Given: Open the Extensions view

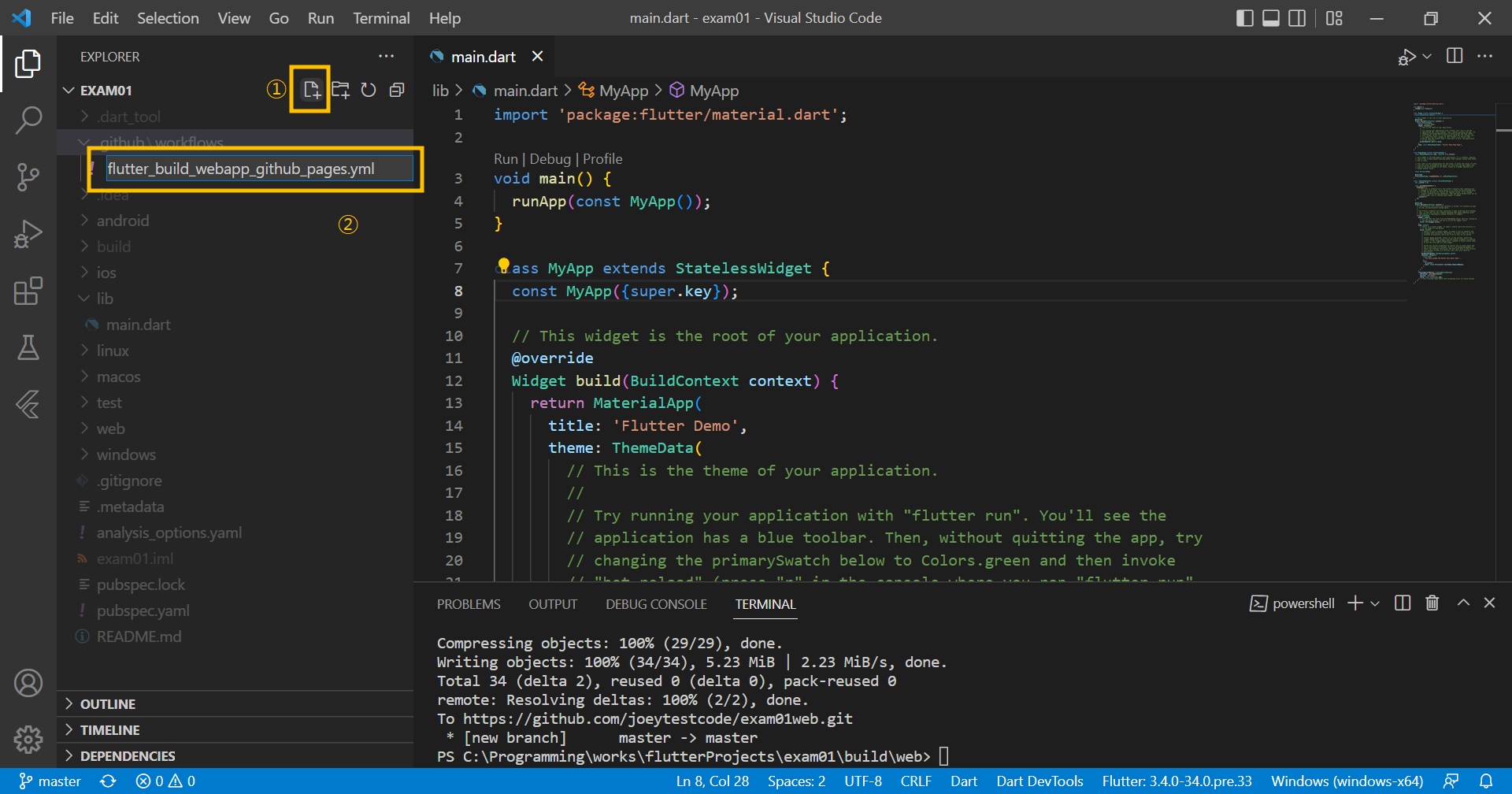Looking at the screenshot, I should (x=28, y=291).
